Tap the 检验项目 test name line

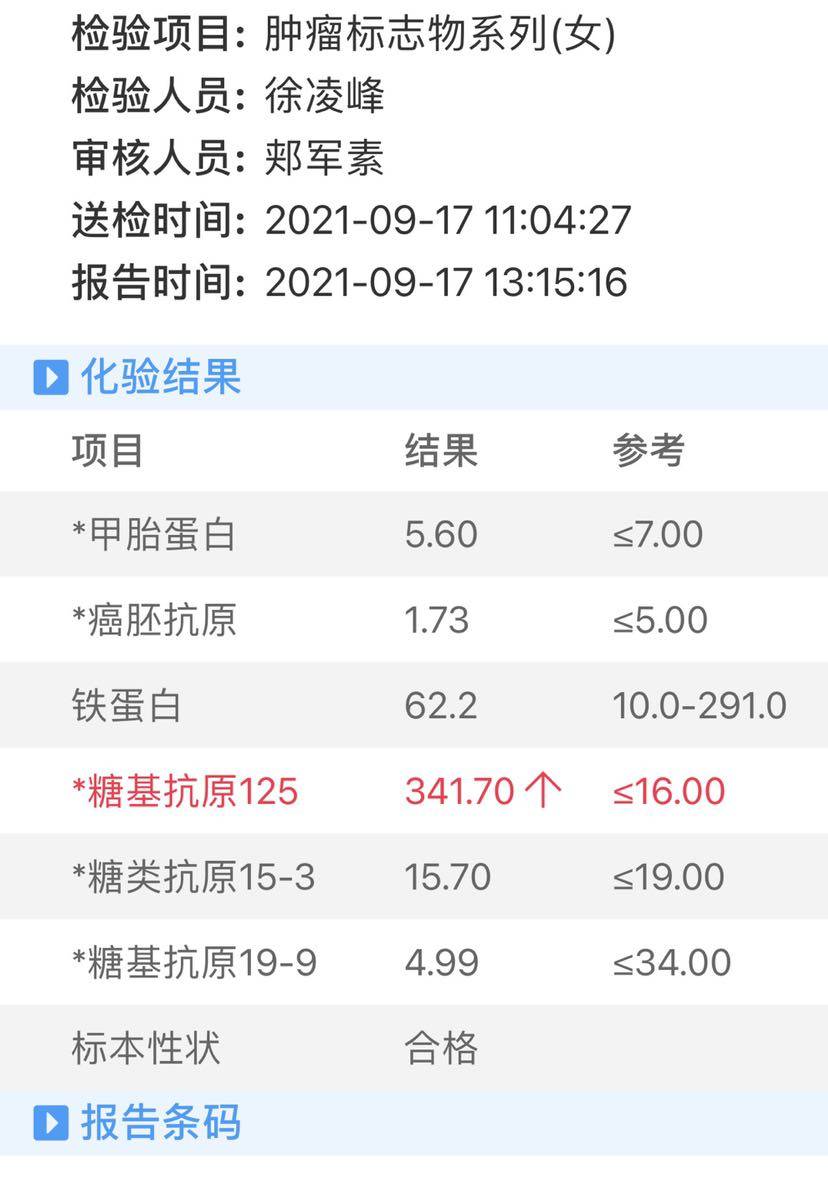(x=344, y=36)
